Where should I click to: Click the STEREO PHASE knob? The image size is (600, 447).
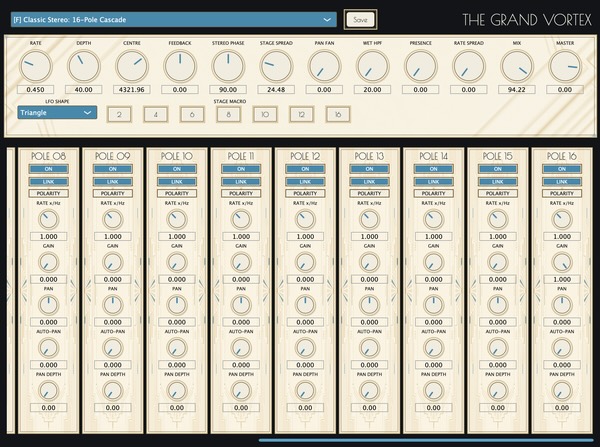(228, 66)
